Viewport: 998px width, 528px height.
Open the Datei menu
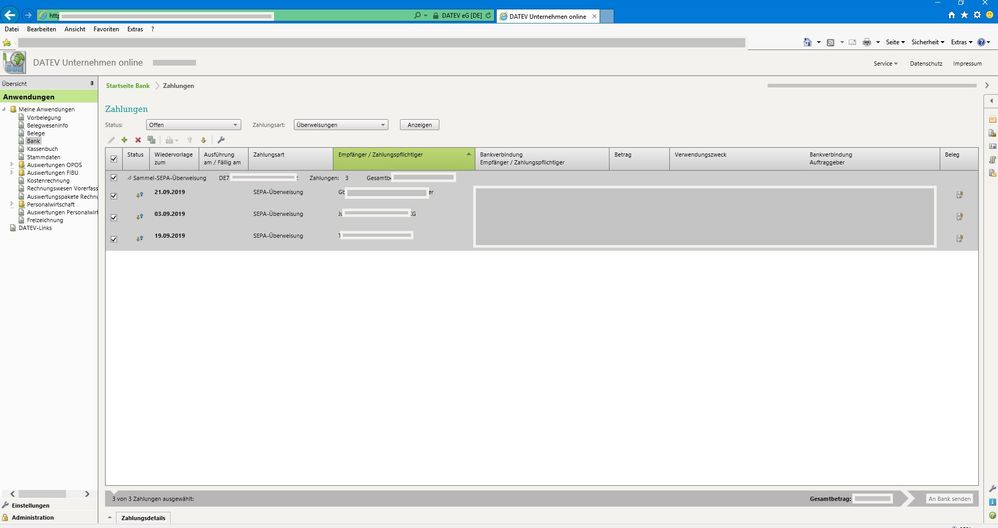pyautogui.click(x=11, y=29)
